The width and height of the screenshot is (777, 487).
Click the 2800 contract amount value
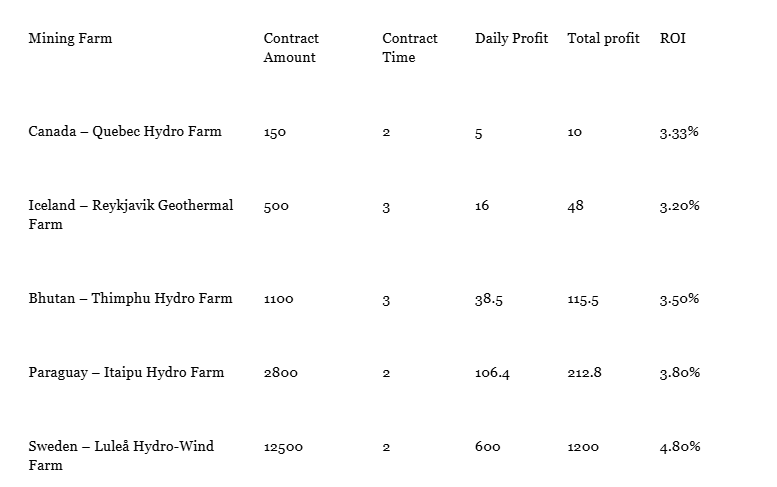click(280, 373)
